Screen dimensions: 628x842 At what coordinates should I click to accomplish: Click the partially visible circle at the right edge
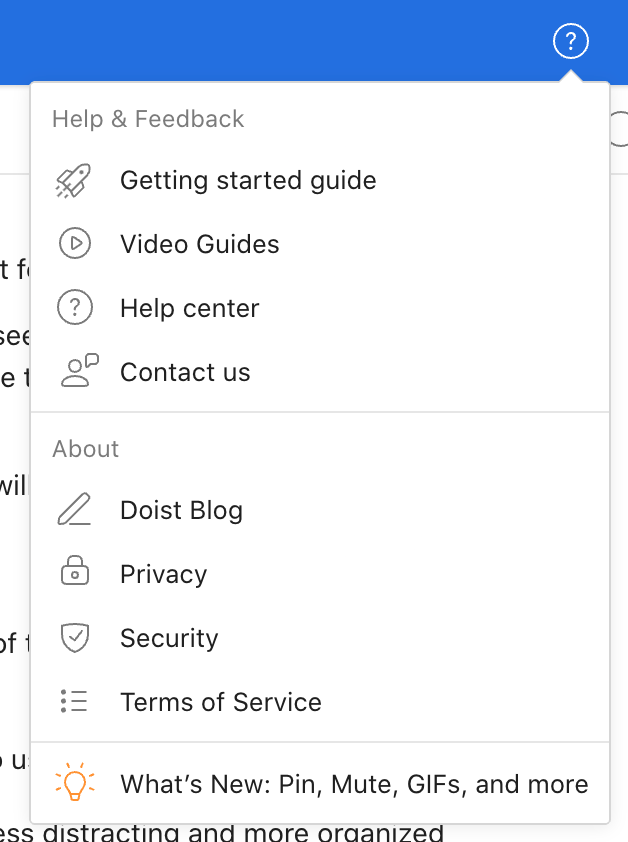622,128
